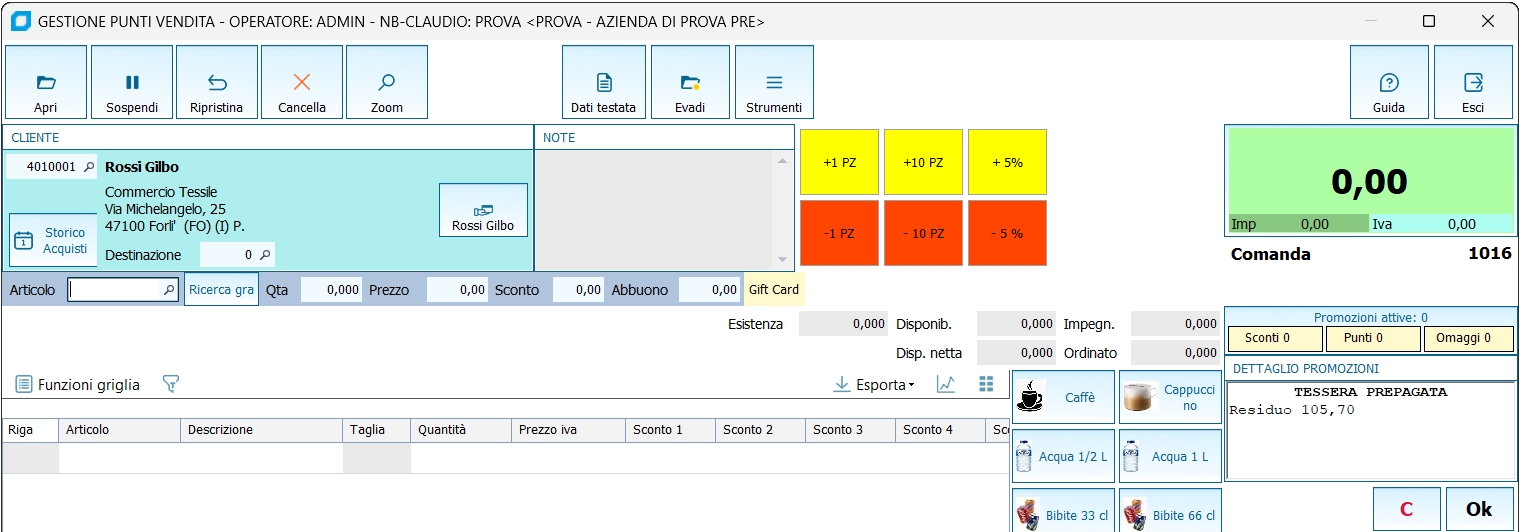The width and height of the screenshot is (1522, 532).
Task: Add a Caffè item
Action: pos(1063,397)
